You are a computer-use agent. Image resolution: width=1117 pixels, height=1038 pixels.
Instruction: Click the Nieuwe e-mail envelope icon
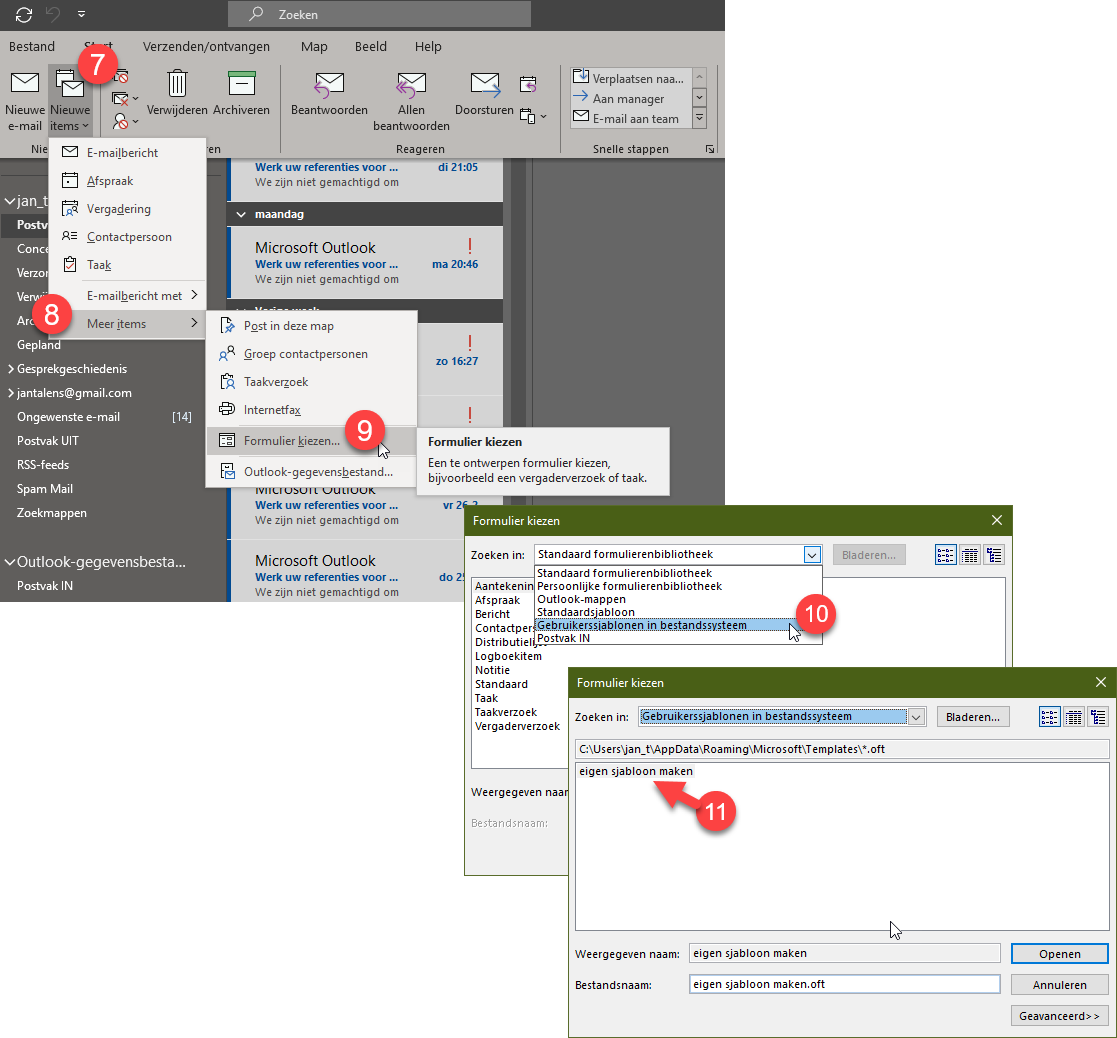tap(25, 83)
